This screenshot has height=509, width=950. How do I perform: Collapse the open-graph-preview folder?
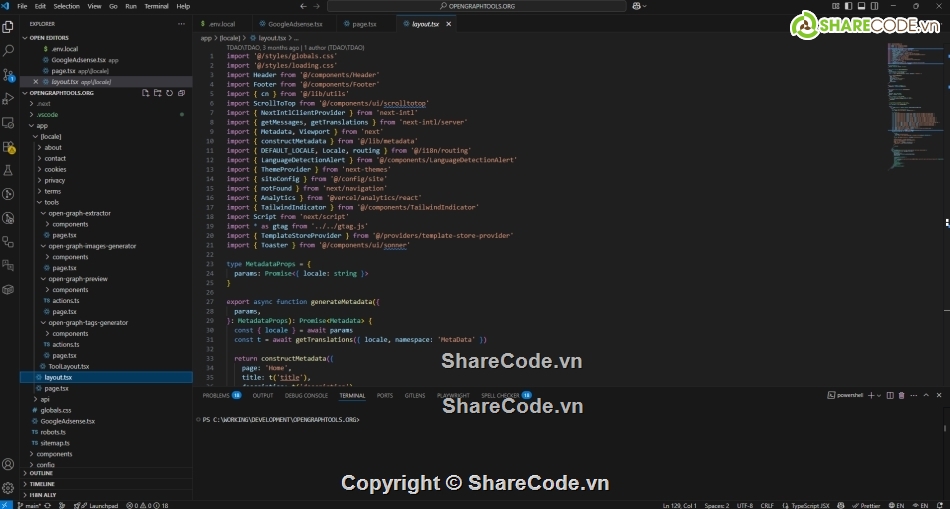pos(78,279)
